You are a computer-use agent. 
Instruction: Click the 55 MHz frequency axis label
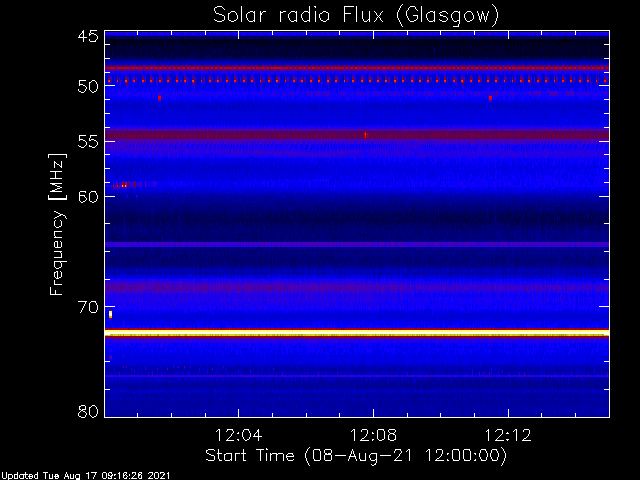coord(88,142)
